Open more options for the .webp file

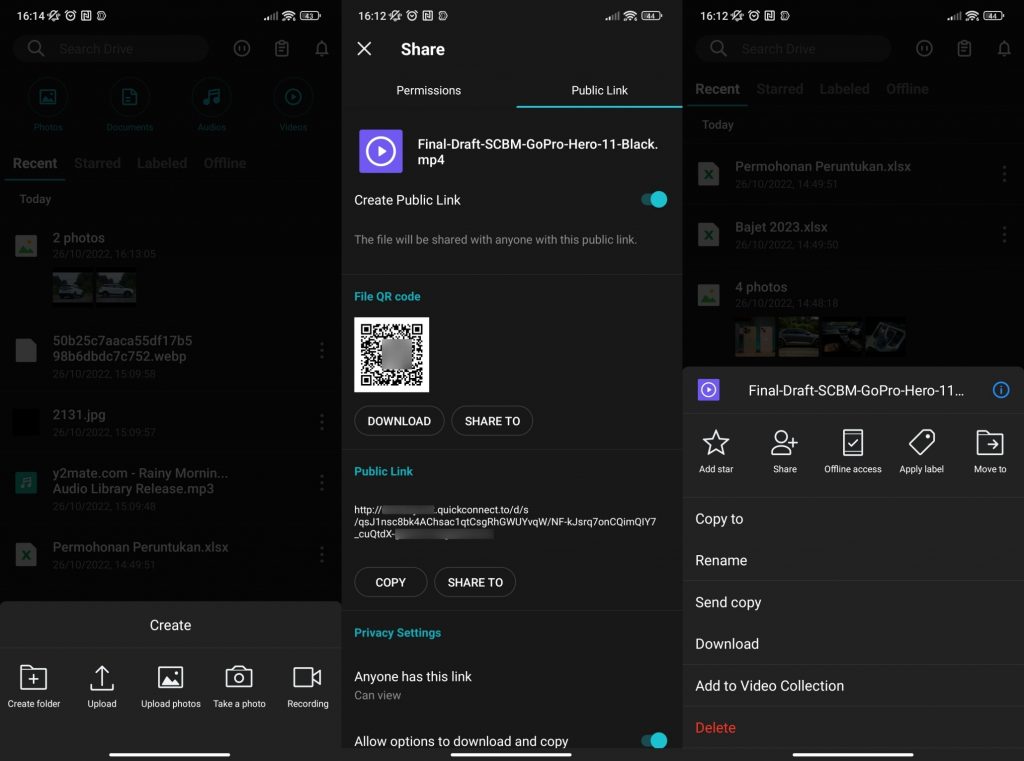click(321, 351)
